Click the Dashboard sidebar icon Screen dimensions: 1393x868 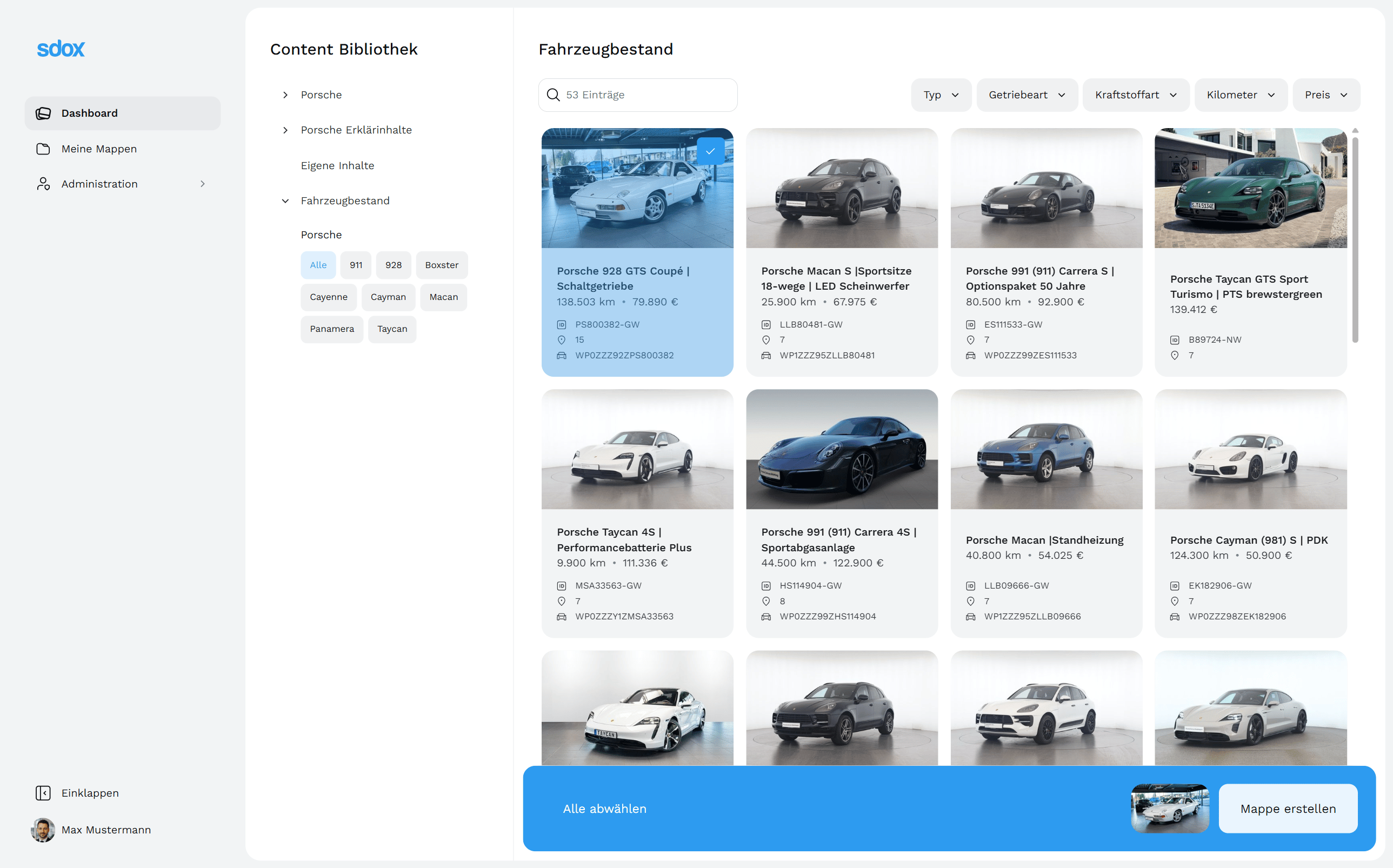(x=43, y=113)
